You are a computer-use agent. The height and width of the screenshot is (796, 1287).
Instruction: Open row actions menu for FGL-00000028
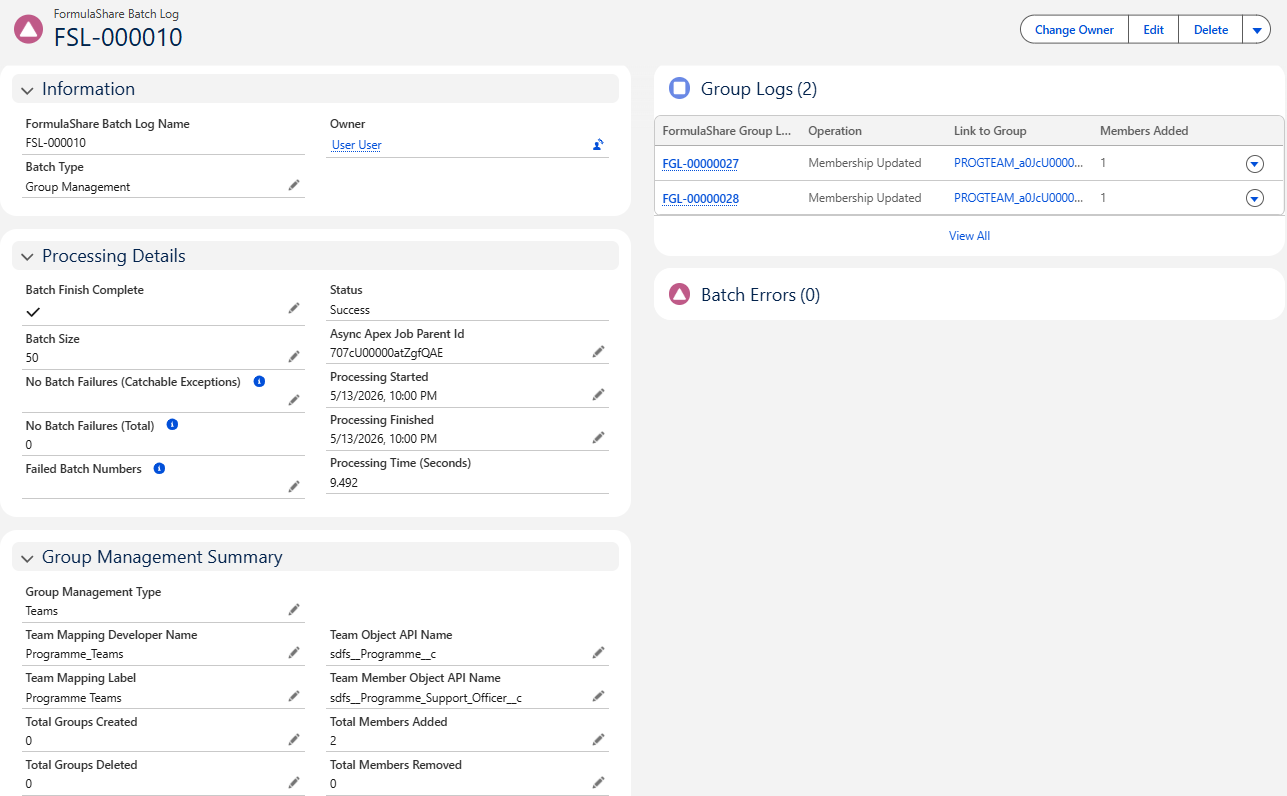1255,199
